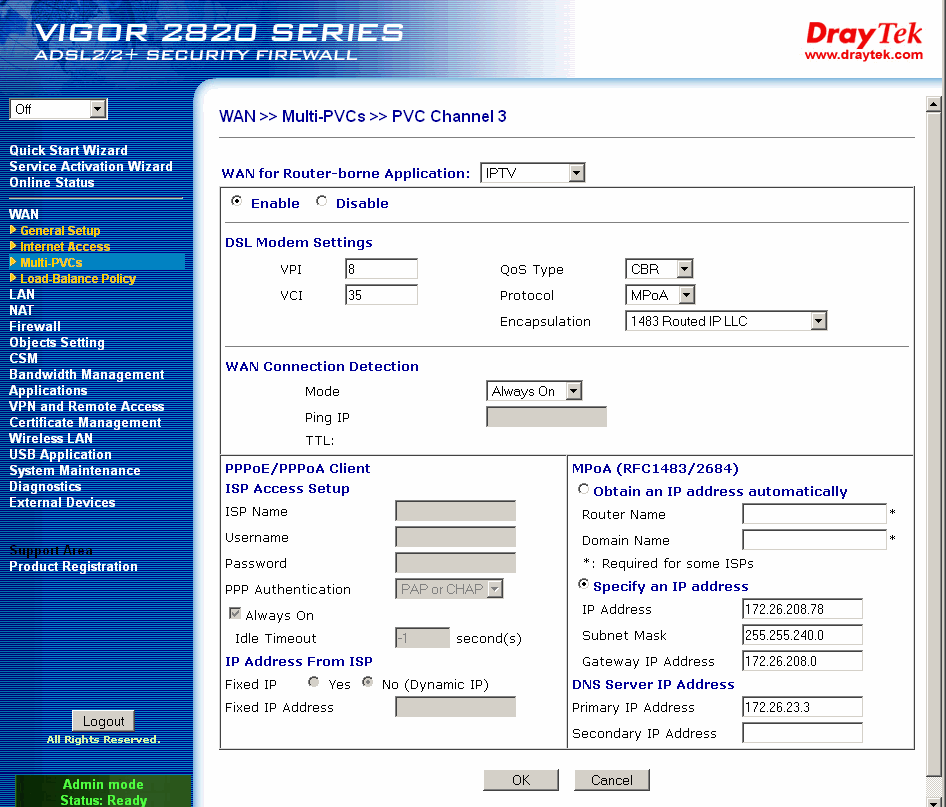Click the scrollbar up arrow
The image size is (946, 807).
click(933, 104)
